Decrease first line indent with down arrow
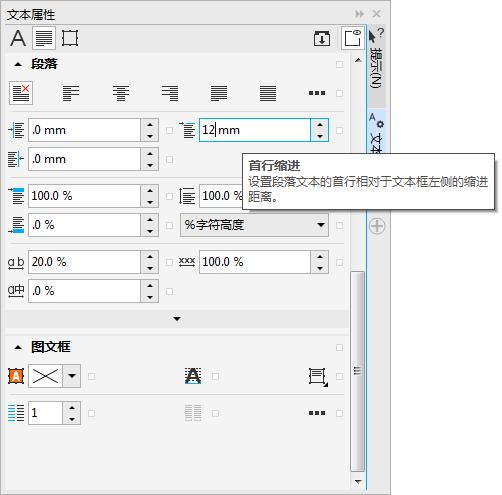 [320, 136]
